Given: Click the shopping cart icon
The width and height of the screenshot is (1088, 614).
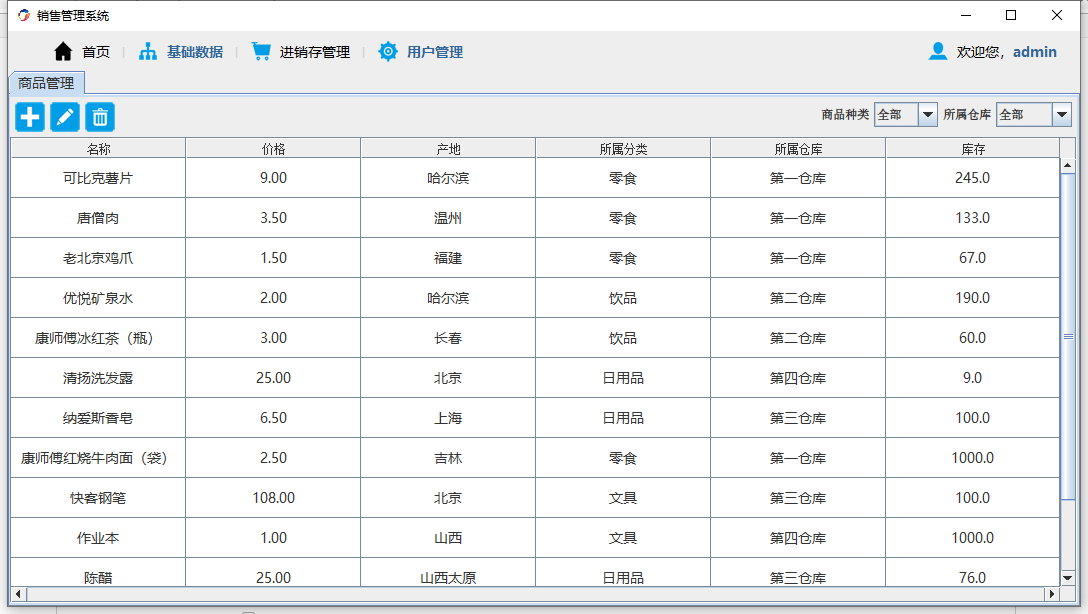Looking at the screenshot, I should (261, 51).
